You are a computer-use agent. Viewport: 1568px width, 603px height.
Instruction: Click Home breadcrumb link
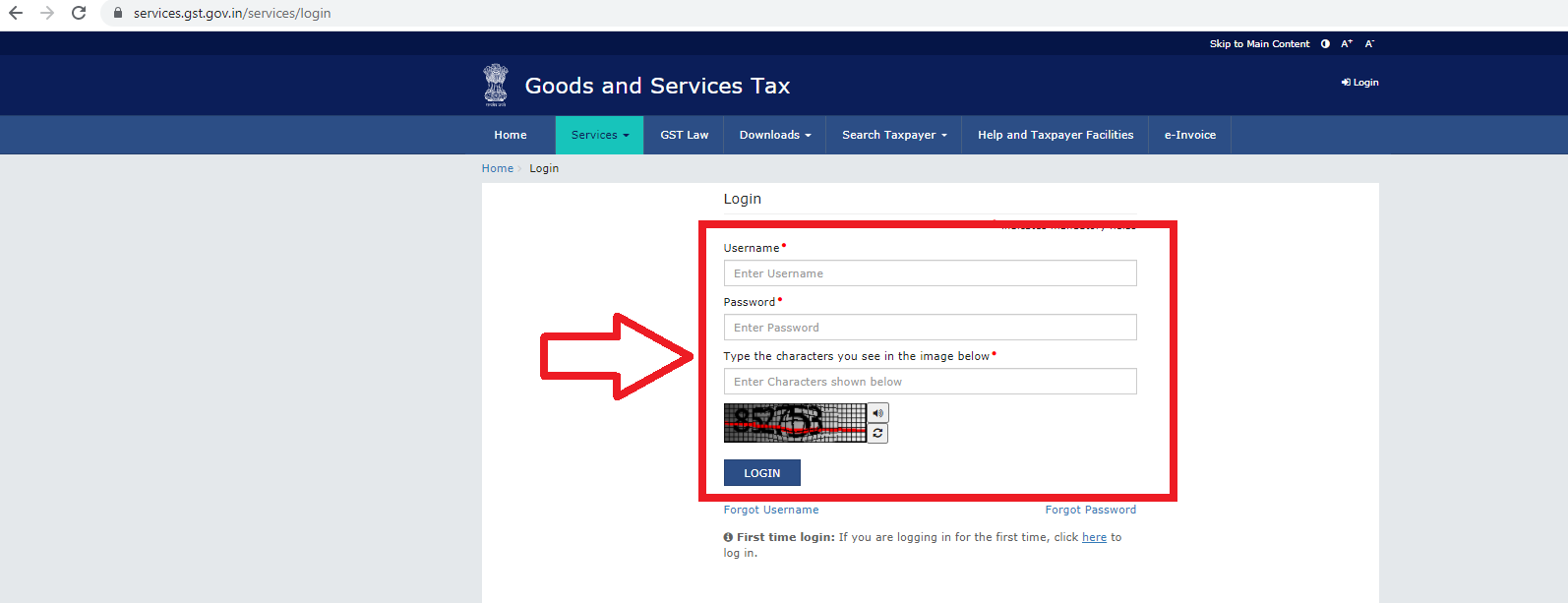498,168
